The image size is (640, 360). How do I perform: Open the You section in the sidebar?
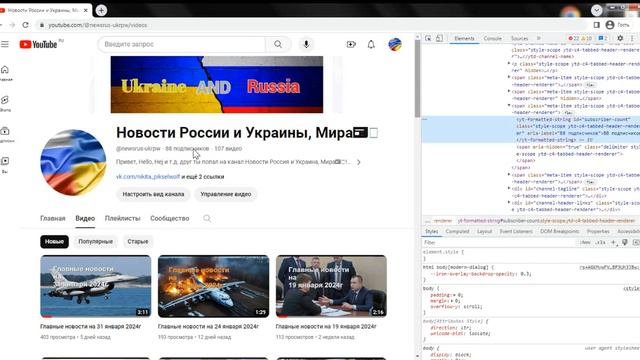[x=5, y=164]
